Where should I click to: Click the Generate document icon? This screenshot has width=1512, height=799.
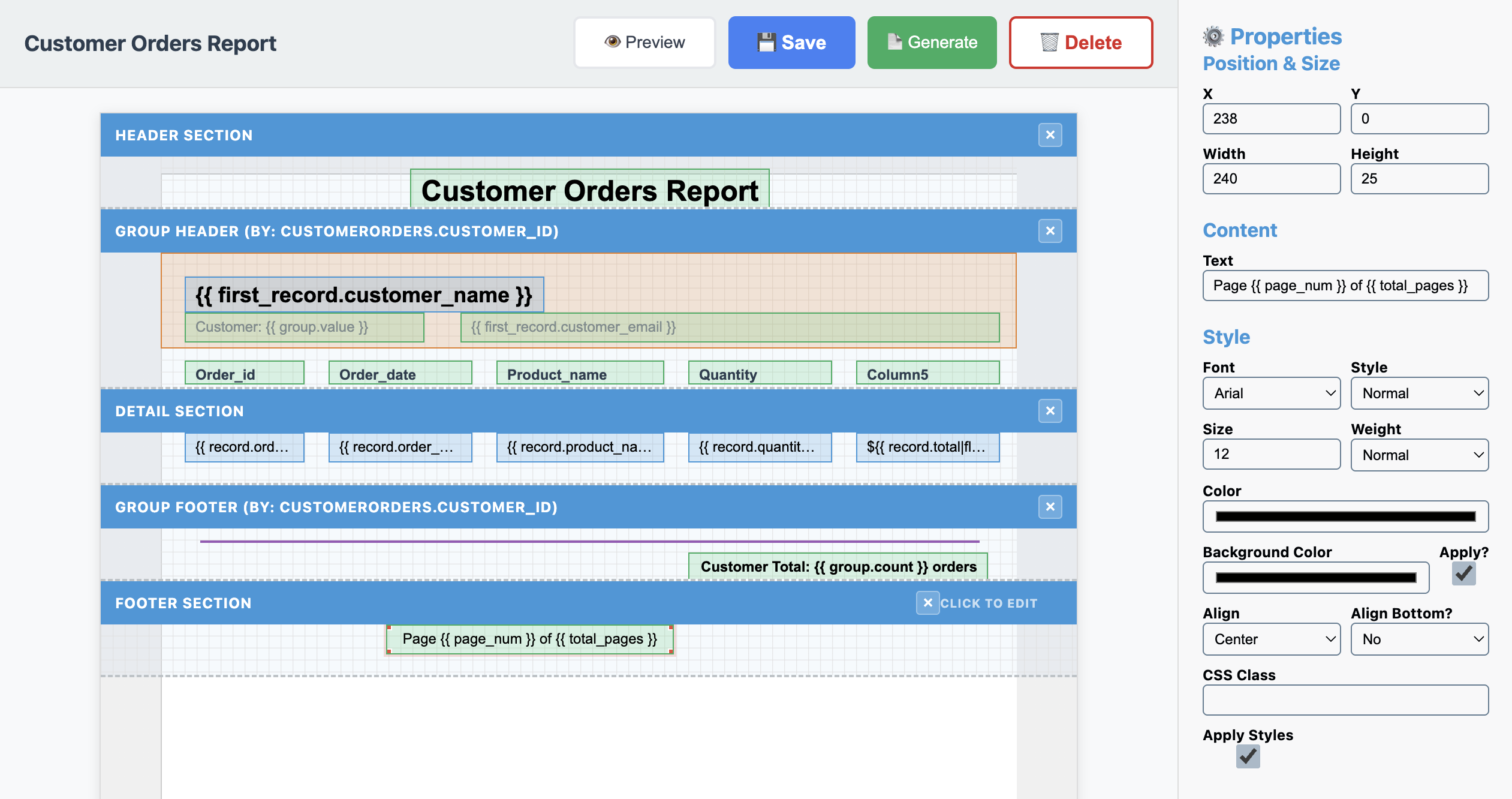[x=894, y=42]
